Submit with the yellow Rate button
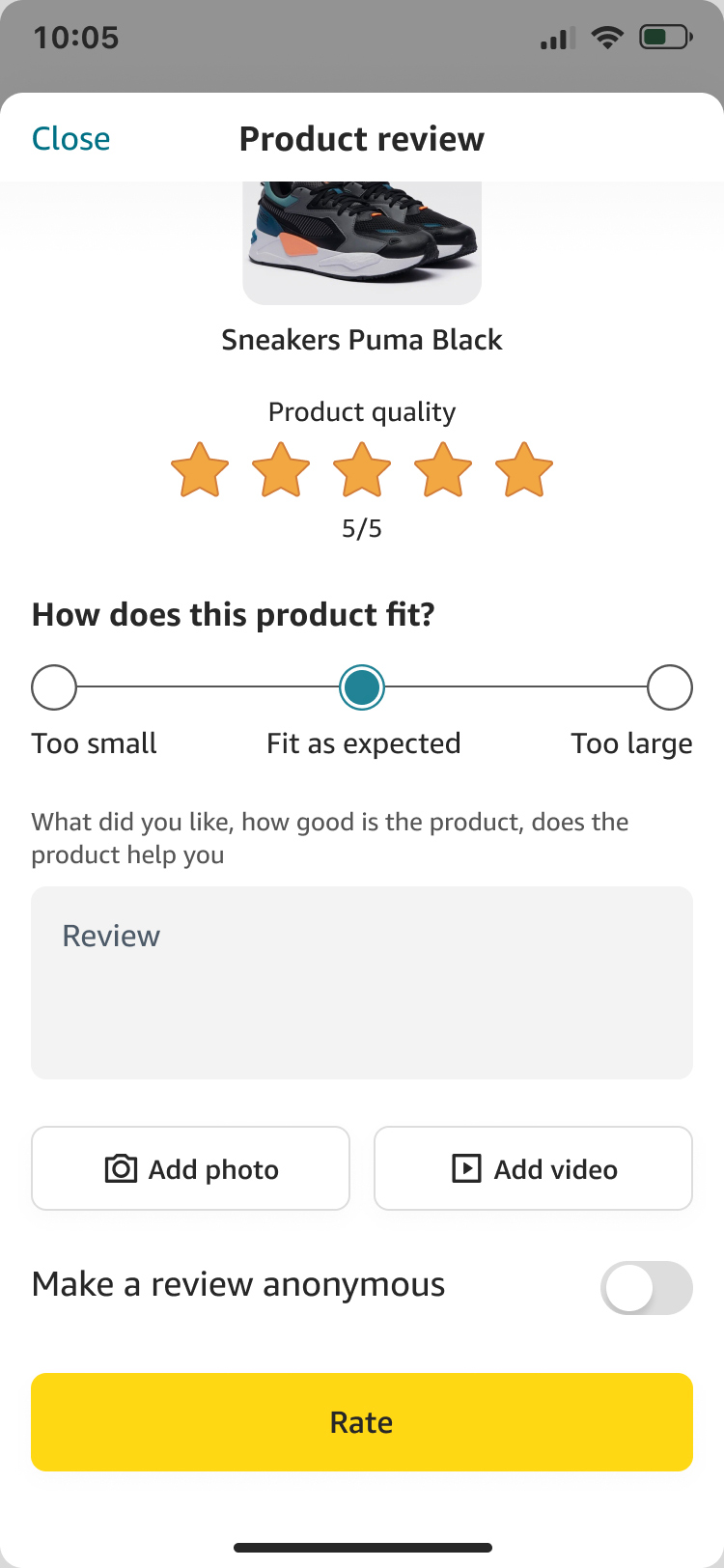 click(362, 1422)
